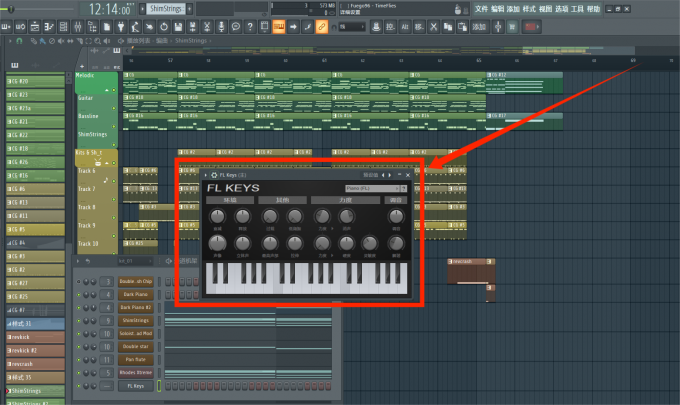Click the copy icon in right toolbar
The width and height of the screenshot is (680, 405).
pyautogui.click(x=448, y=27)
